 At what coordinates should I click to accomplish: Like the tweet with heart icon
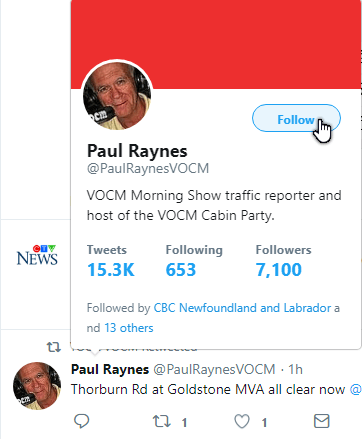pyautogui.click(x=242, y=422)
